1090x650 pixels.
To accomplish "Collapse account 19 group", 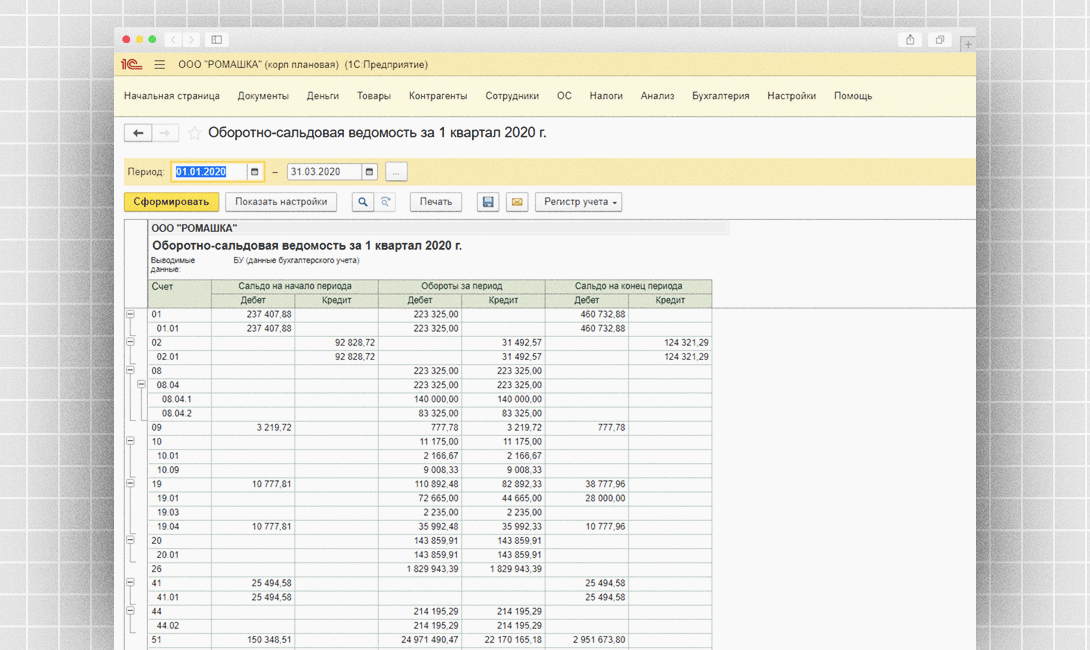I will 131,483.
